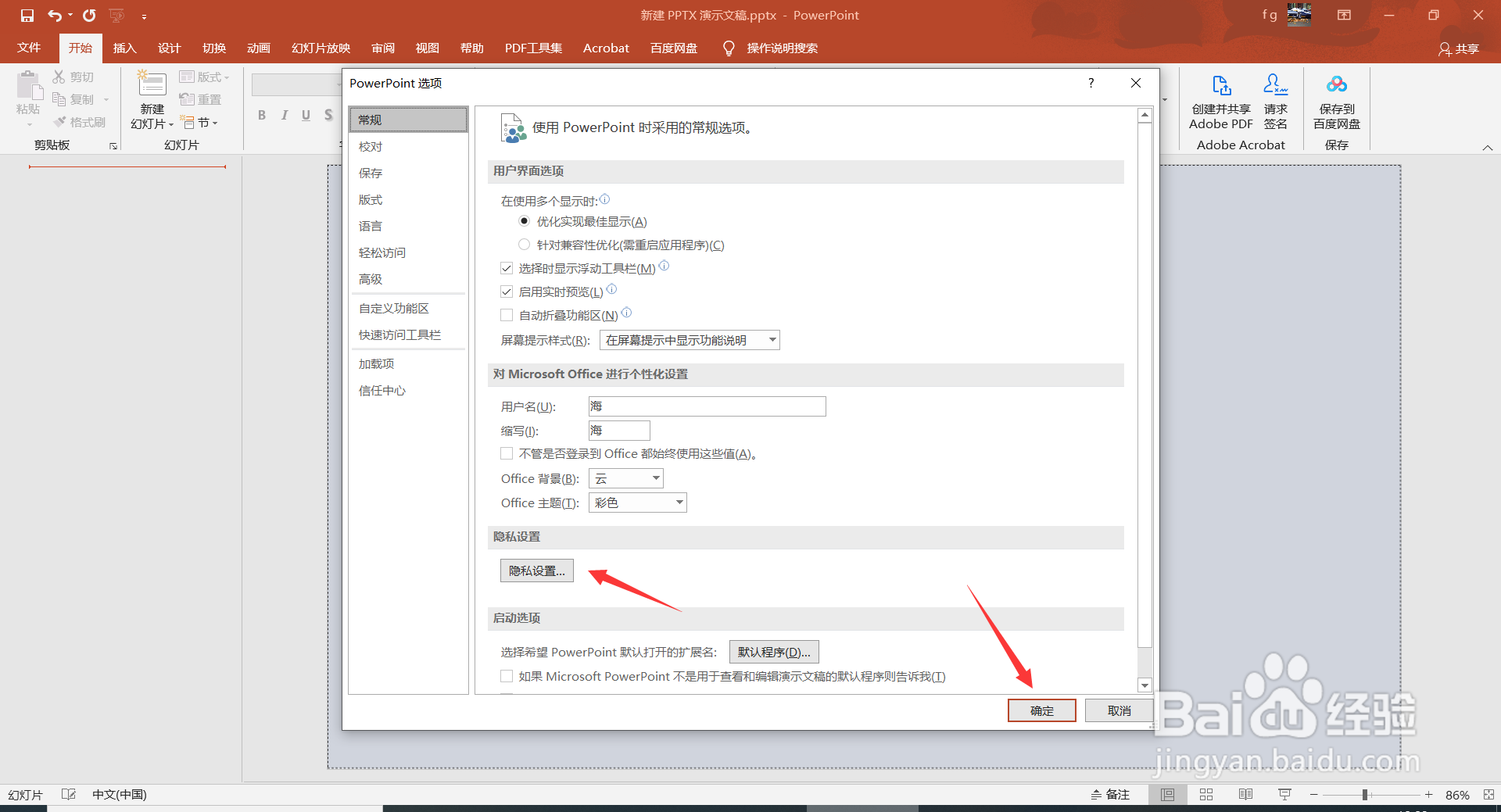The image size is (1501, 812).
Task: Click the 请求签名 icon
Action: [x=1274, y=102]
